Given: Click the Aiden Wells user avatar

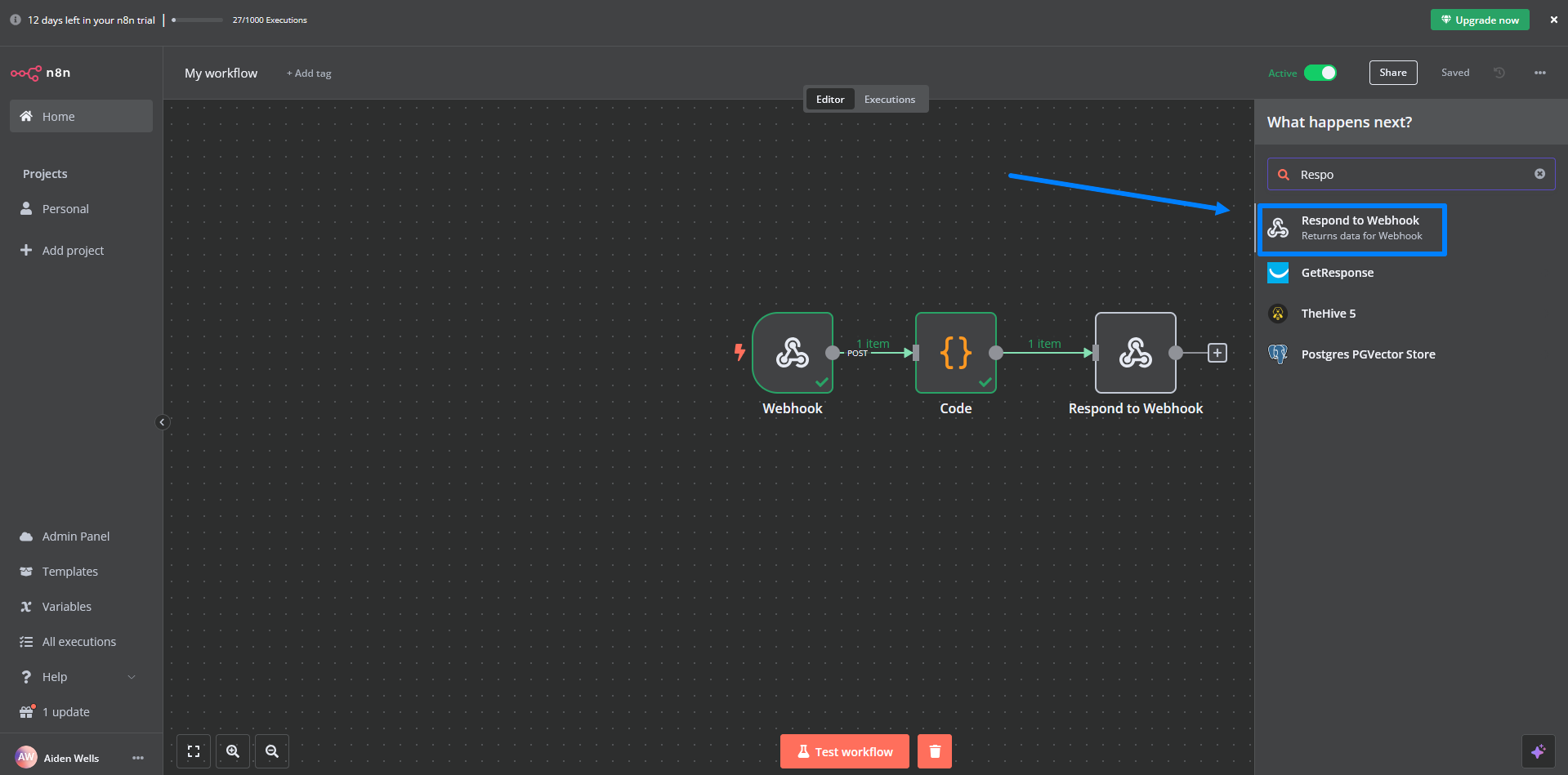Looking at the screenshot, I should point(26,757).
